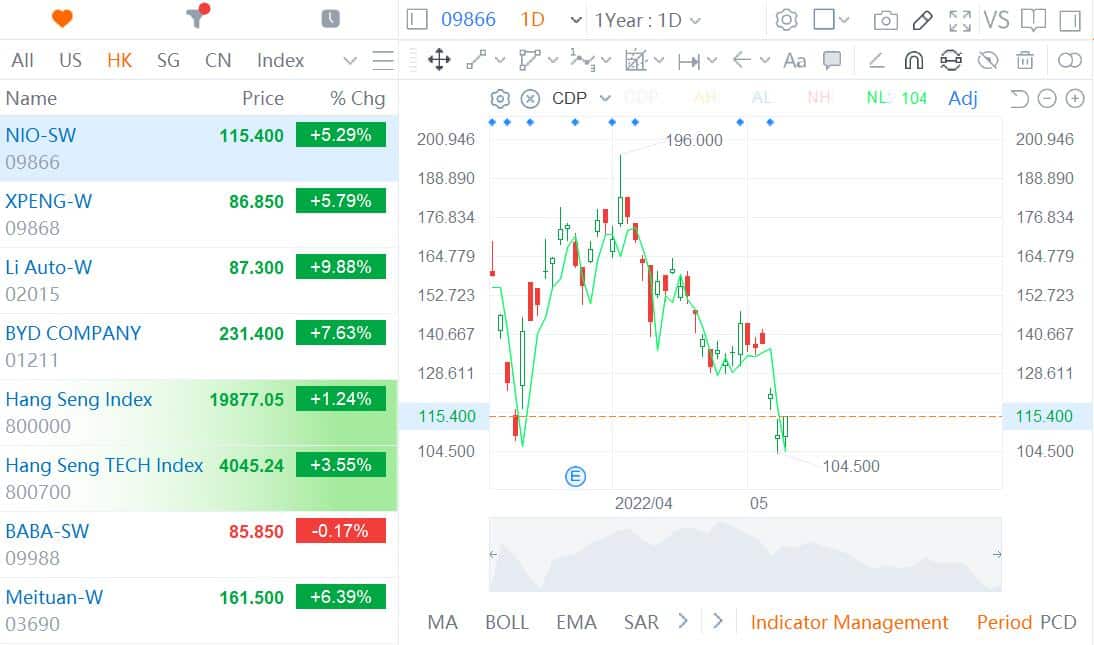This screenshot has width=1094, height=645.
Task: Toggle Adj adjusted price mode
Action: (x=962, y=98)
